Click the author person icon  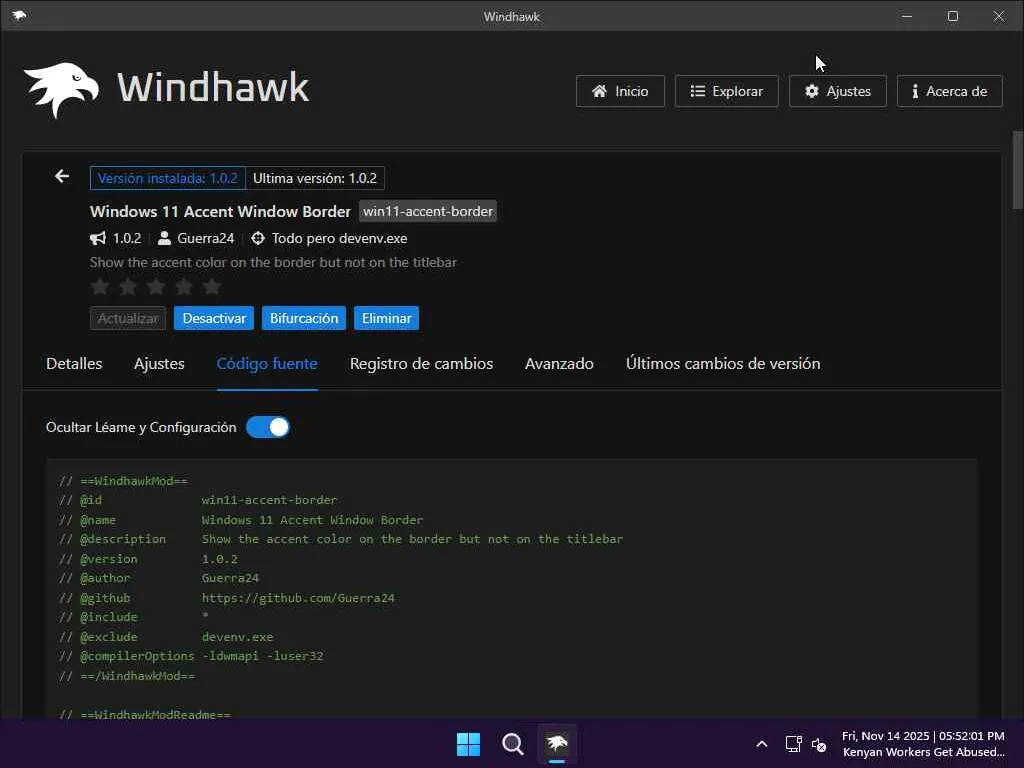(x=165, y=238)
